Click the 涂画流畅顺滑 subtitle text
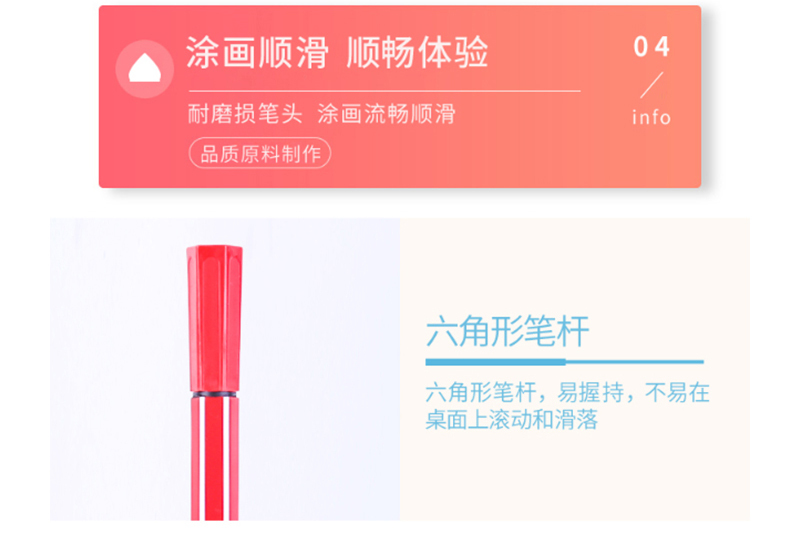800x534 pixels. click(386, 114)
